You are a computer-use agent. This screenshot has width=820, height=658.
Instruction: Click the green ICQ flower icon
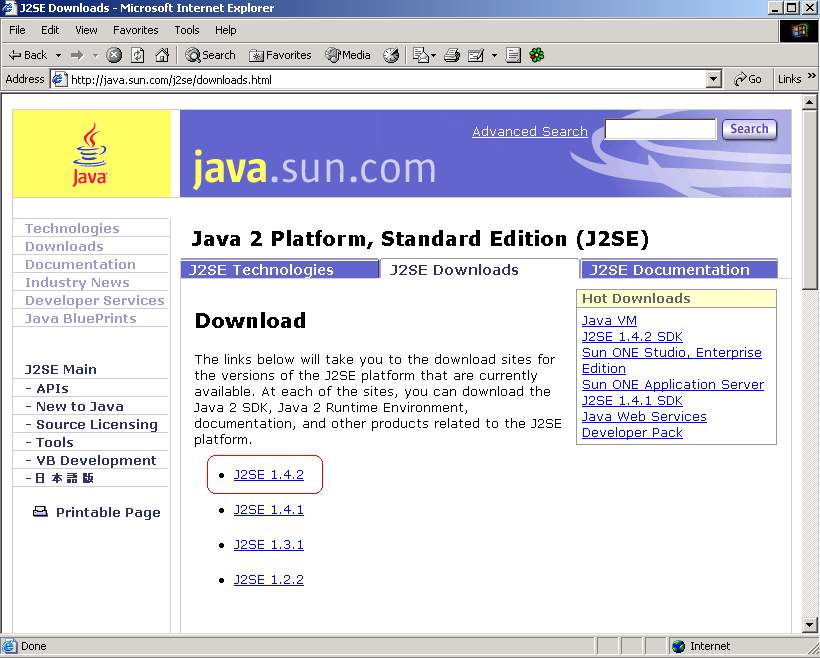(x=537, y=55)
